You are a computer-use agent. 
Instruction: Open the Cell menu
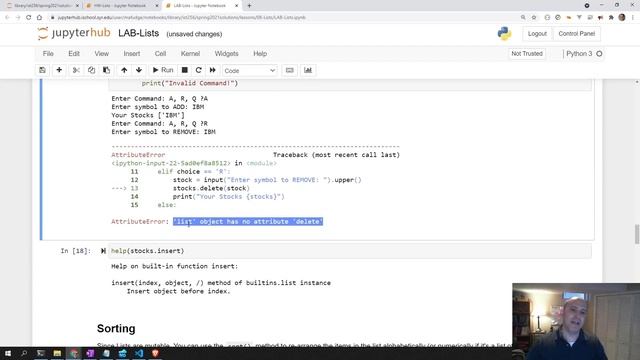pos(160,53)
